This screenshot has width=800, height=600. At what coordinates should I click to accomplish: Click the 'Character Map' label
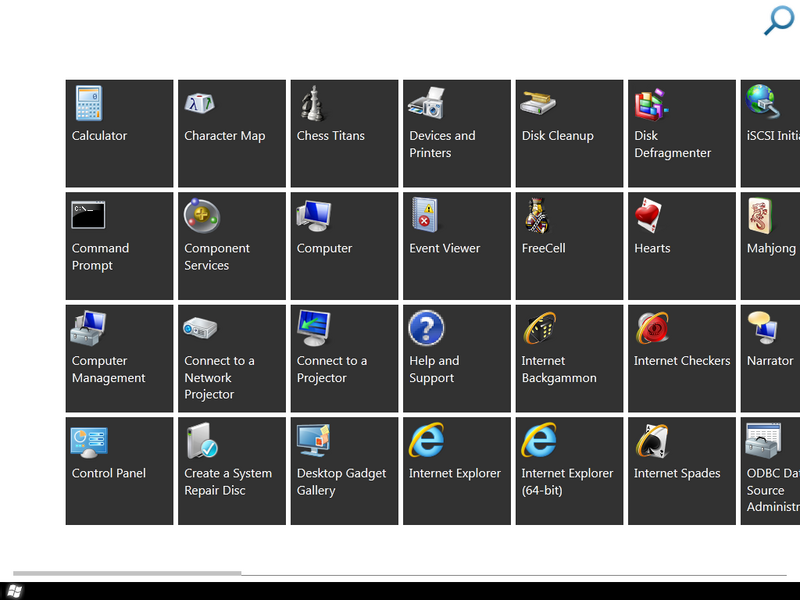pos(224,136)
